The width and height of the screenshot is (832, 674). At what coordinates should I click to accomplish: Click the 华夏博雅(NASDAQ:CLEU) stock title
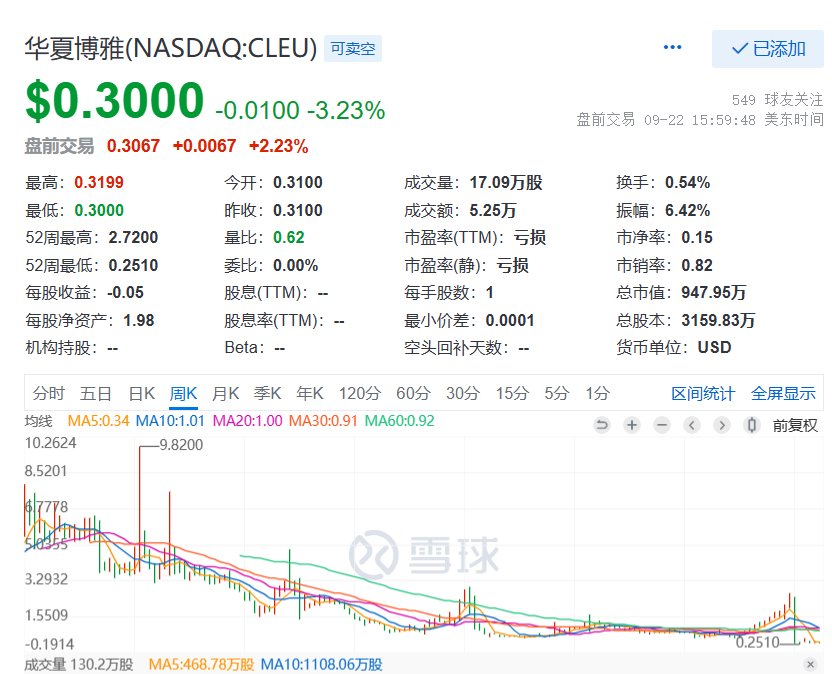171,48
